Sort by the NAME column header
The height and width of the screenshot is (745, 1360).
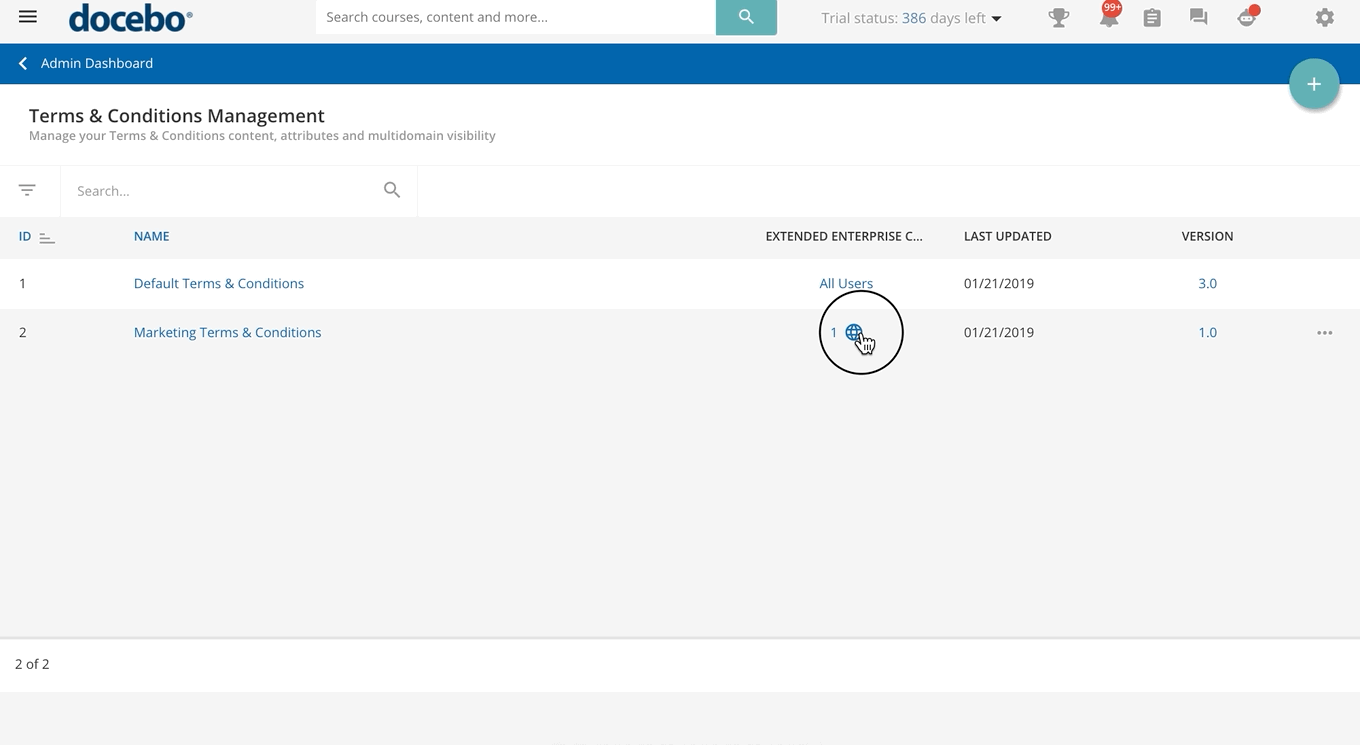tap(151, 237)
